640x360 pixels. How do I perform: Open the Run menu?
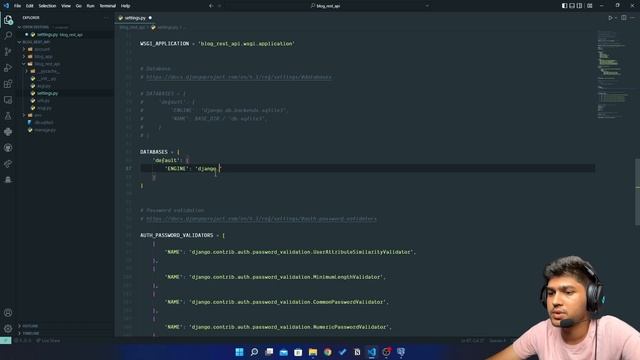(x=91, y=6)
